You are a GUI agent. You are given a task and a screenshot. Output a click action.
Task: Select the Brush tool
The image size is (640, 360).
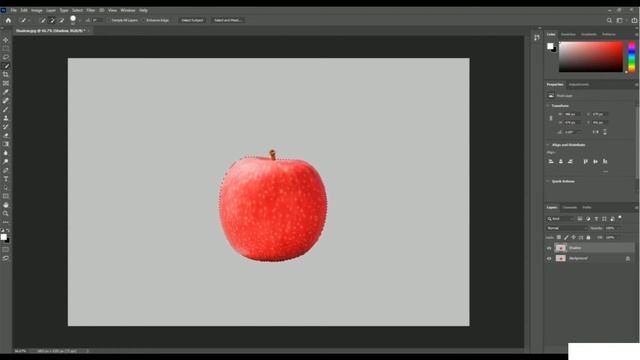coord(6,109)
